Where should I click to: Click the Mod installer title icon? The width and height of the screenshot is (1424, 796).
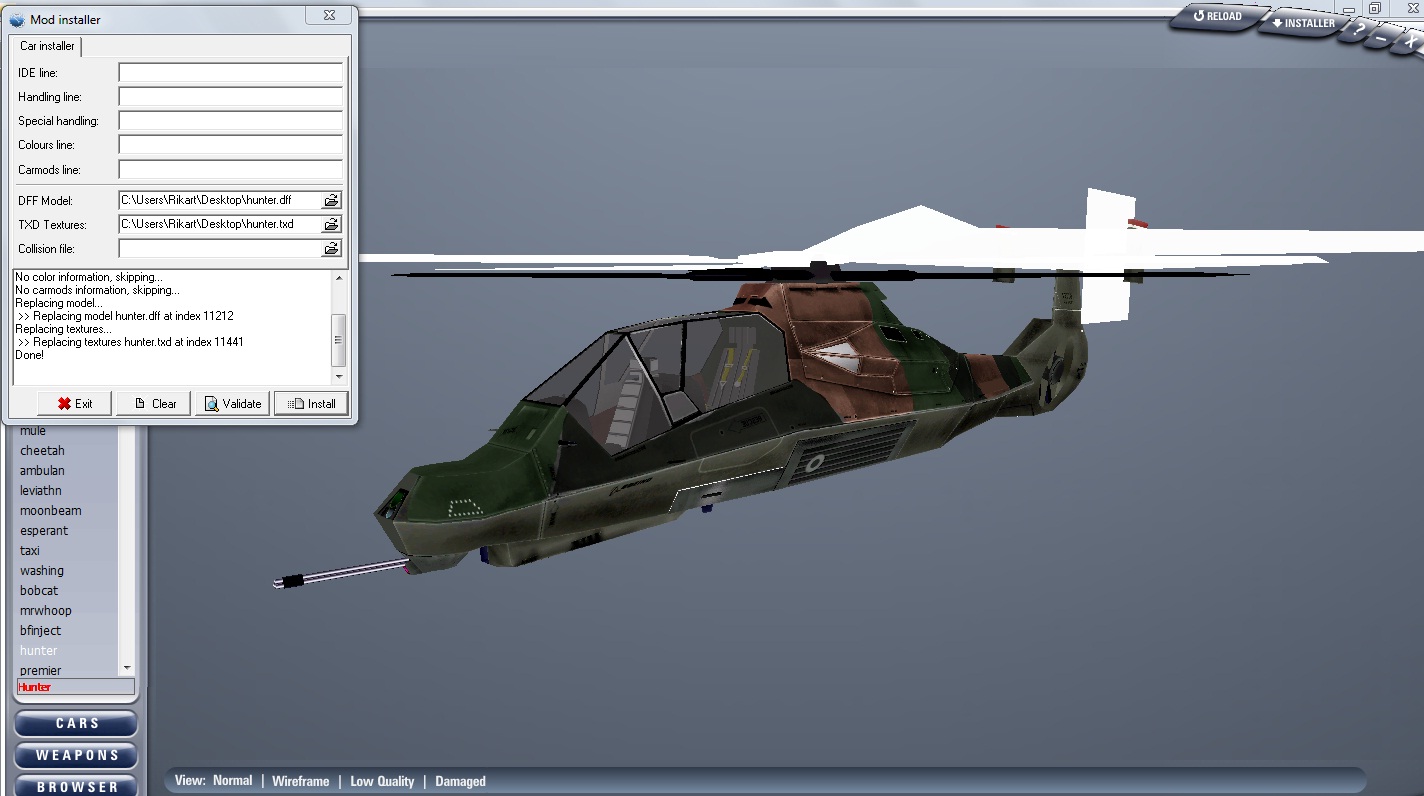pos(17,19)
